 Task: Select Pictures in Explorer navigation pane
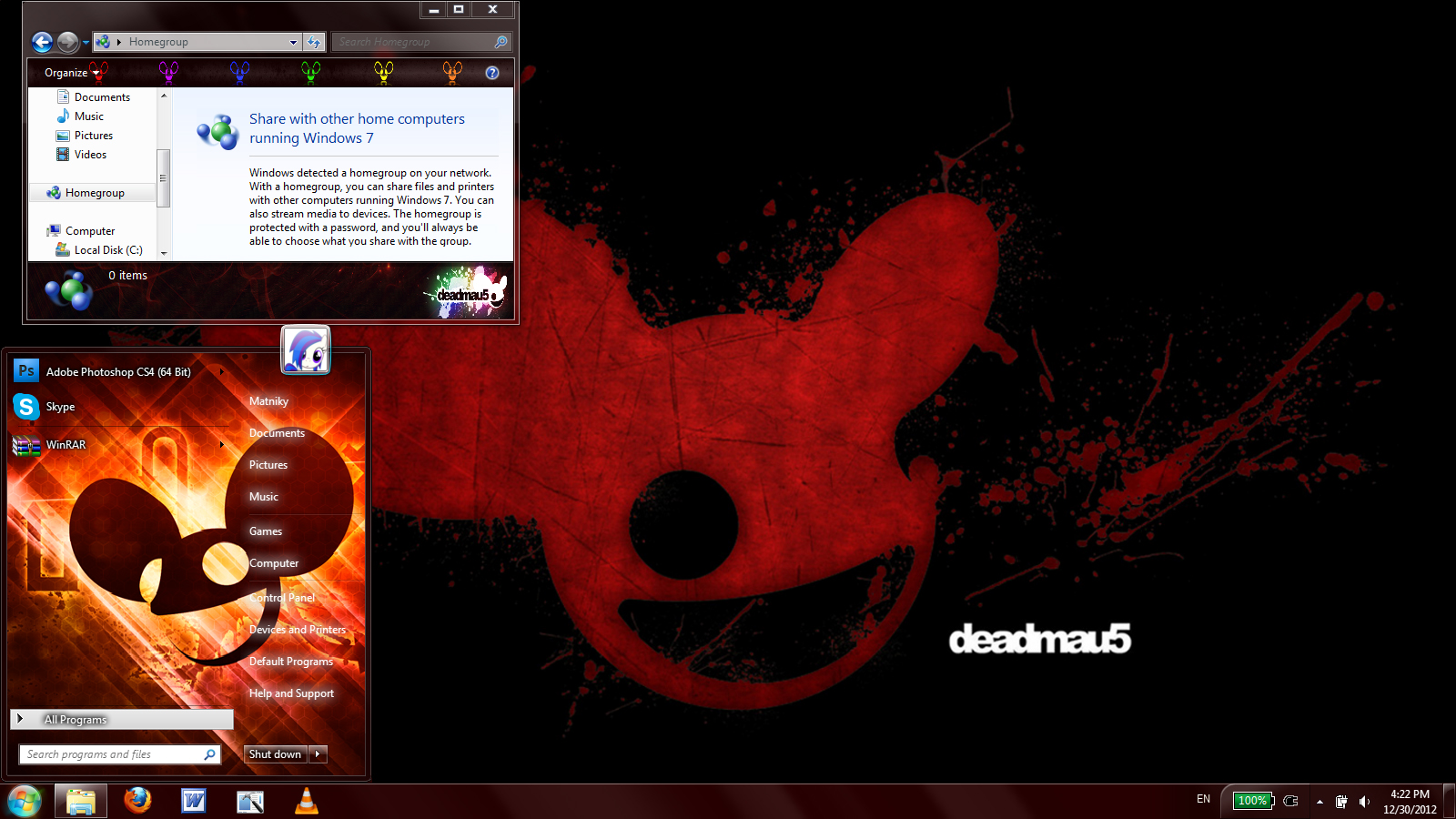point(94,136)
